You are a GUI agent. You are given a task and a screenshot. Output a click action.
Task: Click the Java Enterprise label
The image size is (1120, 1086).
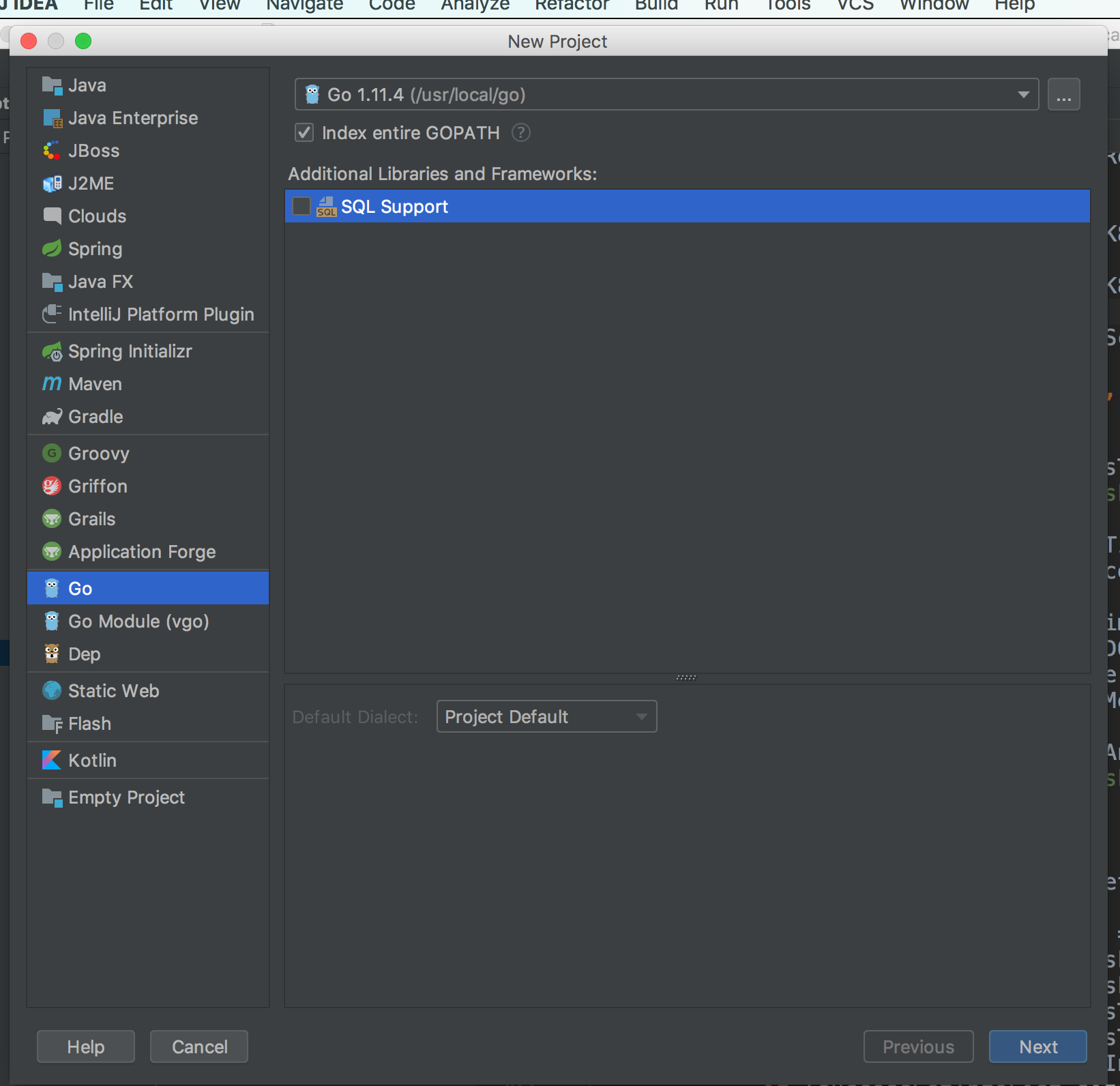coord(133,118)
